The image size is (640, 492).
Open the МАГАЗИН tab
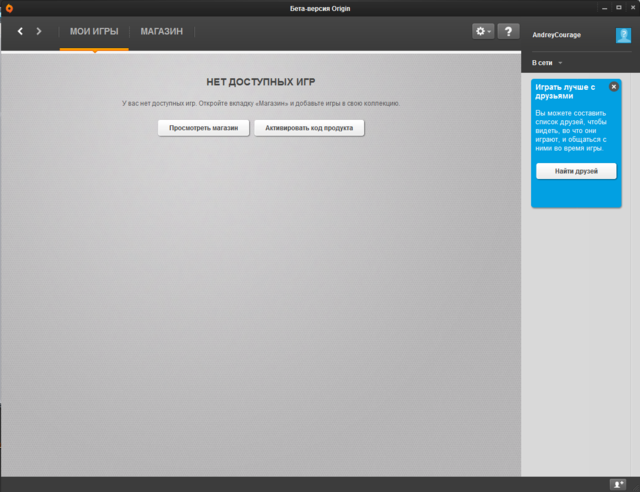pos(161,32)
